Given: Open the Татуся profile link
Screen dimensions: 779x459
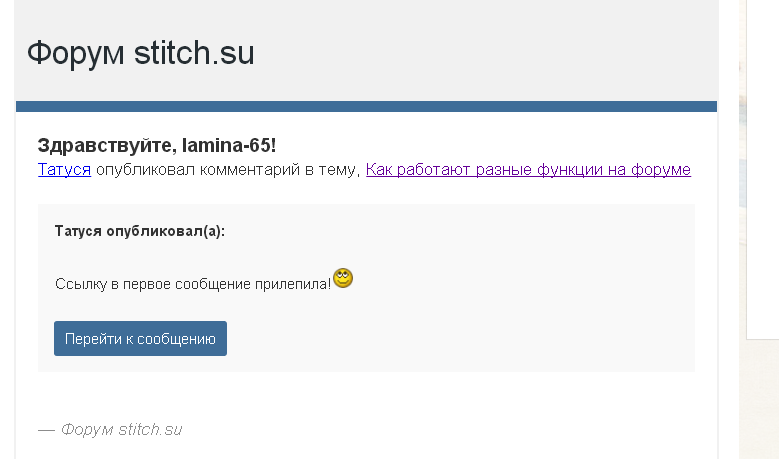Looking at the screenshot, I should [x=64, y=170].
